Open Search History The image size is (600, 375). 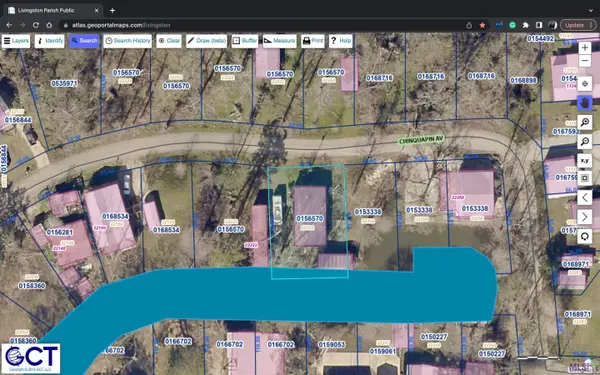pos(127,41)
